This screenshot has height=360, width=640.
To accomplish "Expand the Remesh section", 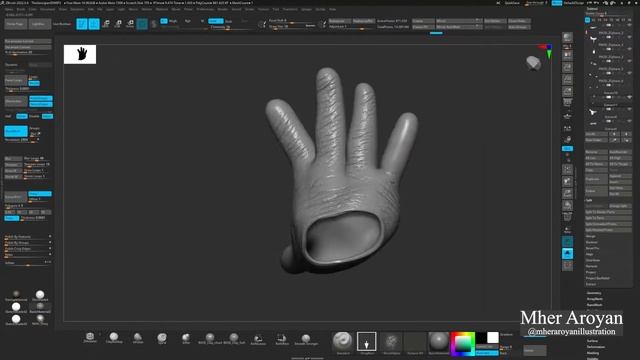I will (591, 266).
